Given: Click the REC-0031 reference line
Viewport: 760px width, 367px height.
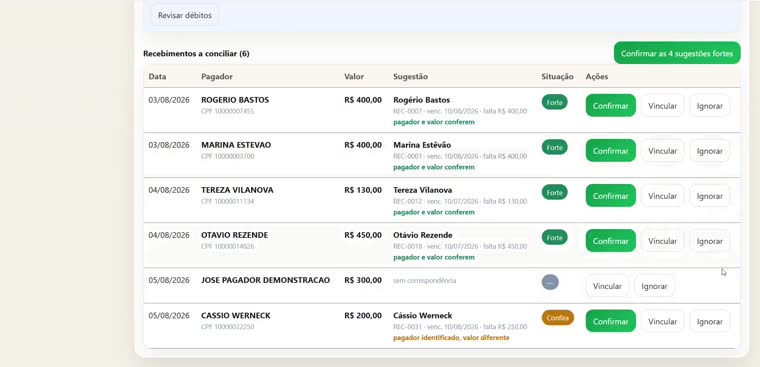Looking at the screenshot, I should pos(460,327).
